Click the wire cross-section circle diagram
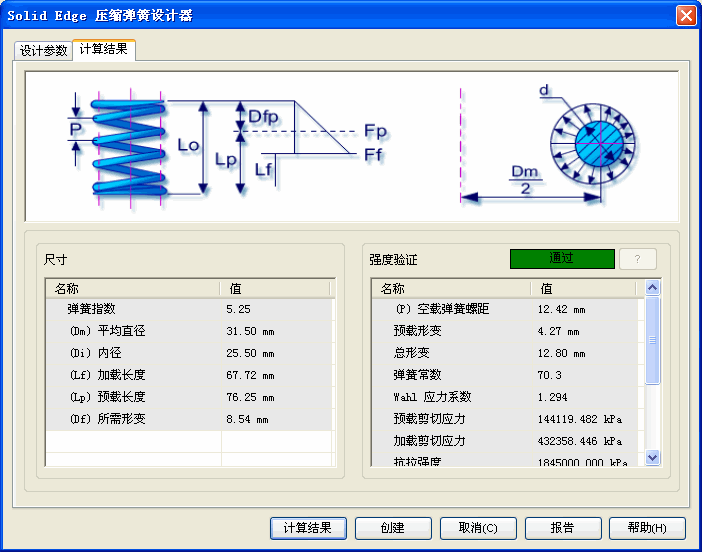This screenshot has height=552, width=702. [x=596, y=141]
